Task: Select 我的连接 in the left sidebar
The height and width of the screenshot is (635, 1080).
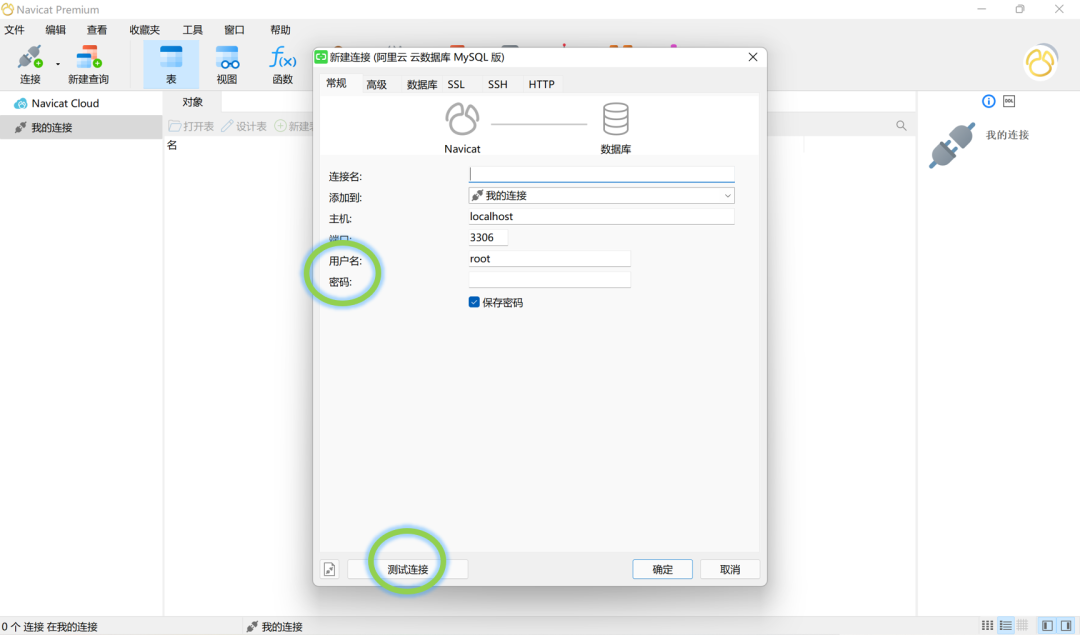Action: [52, 127]
